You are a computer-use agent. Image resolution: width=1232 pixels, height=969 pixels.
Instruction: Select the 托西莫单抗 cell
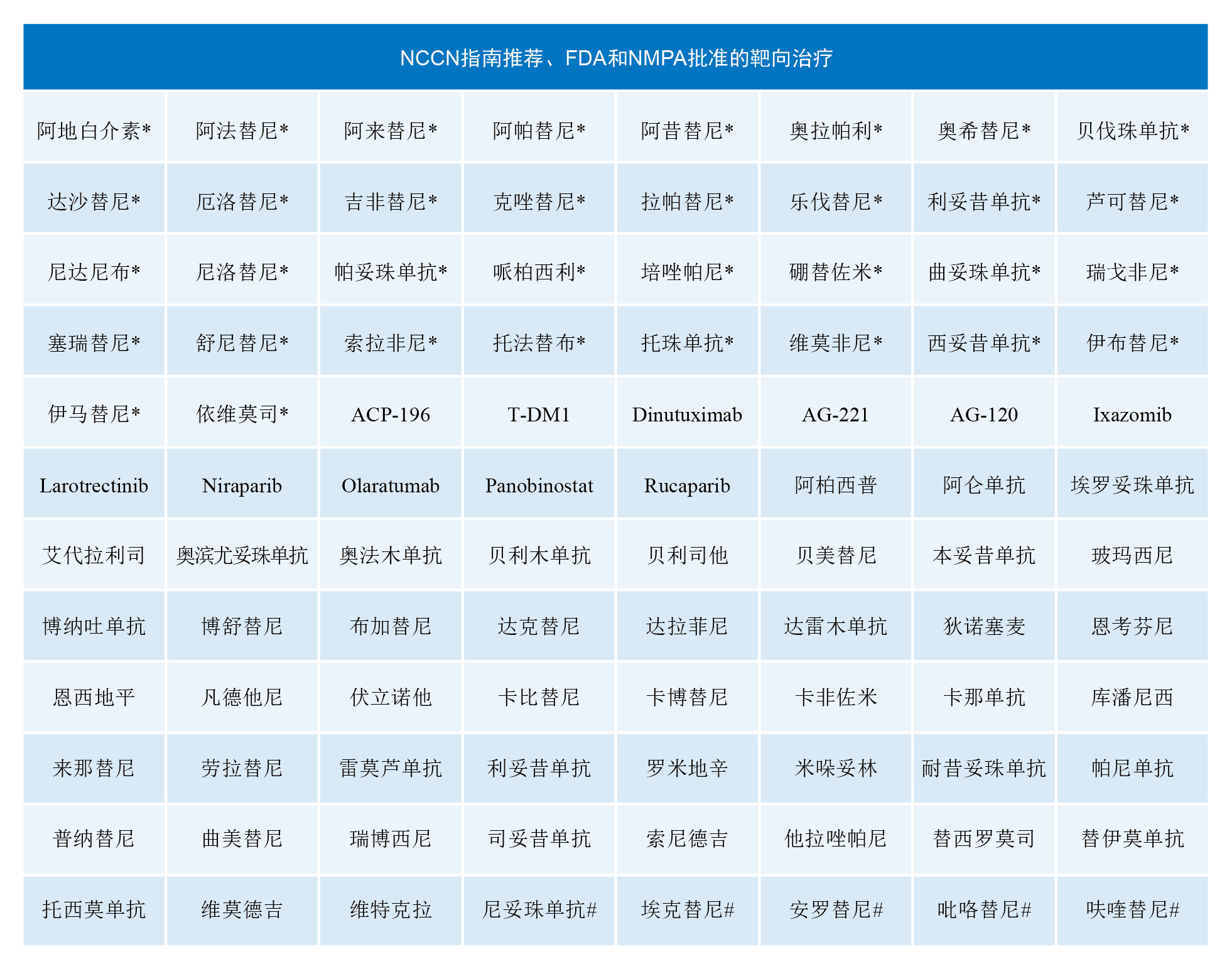tap(94, 909)
